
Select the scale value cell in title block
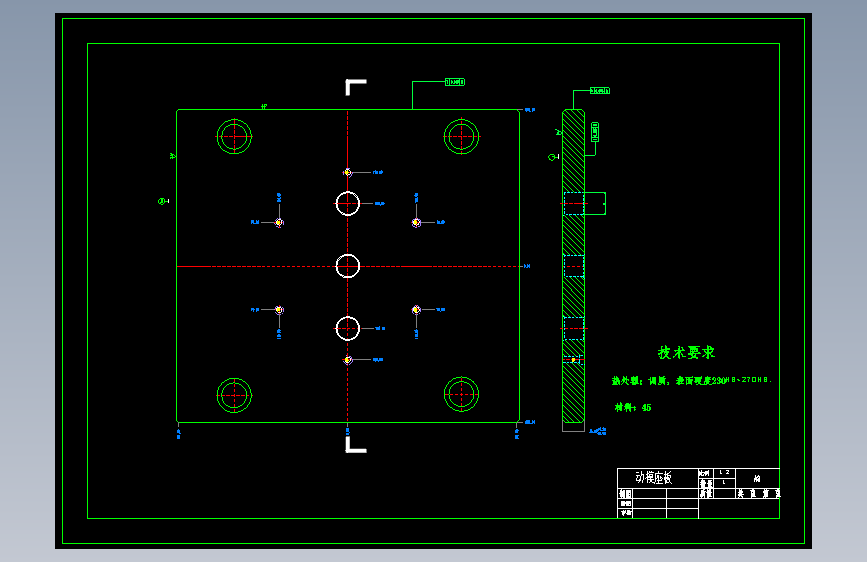click(724, 473)
